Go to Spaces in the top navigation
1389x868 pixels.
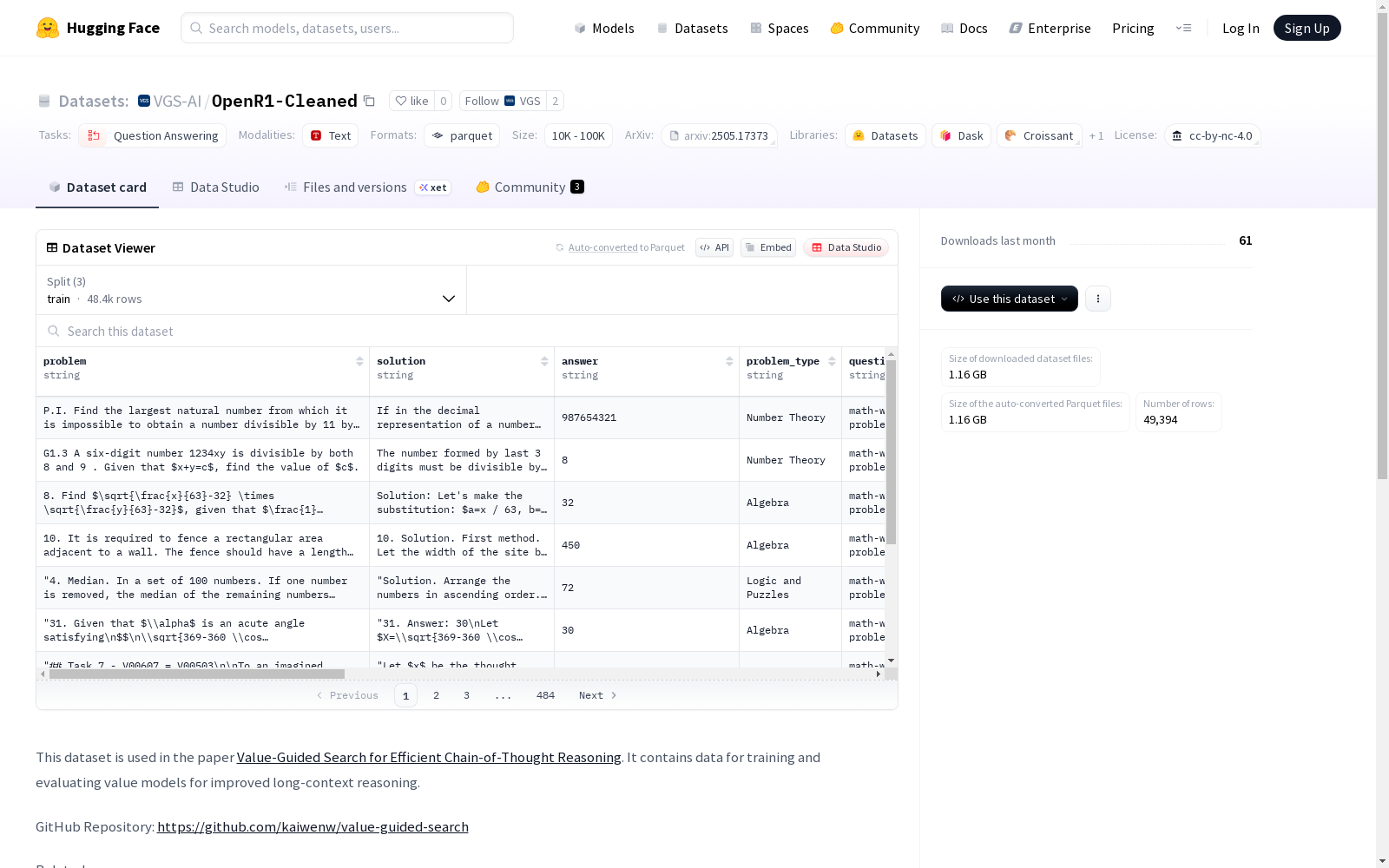[780, 28]
